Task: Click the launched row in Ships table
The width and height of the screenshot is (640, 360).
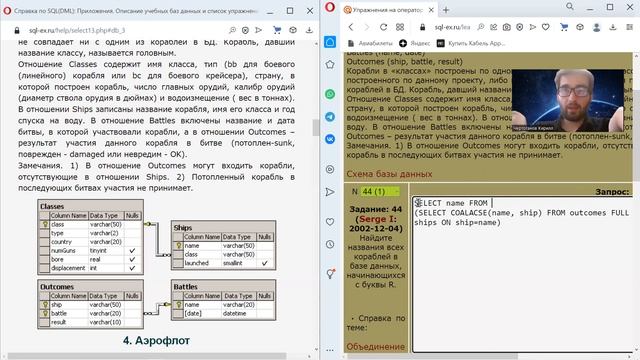Action: 224,263
